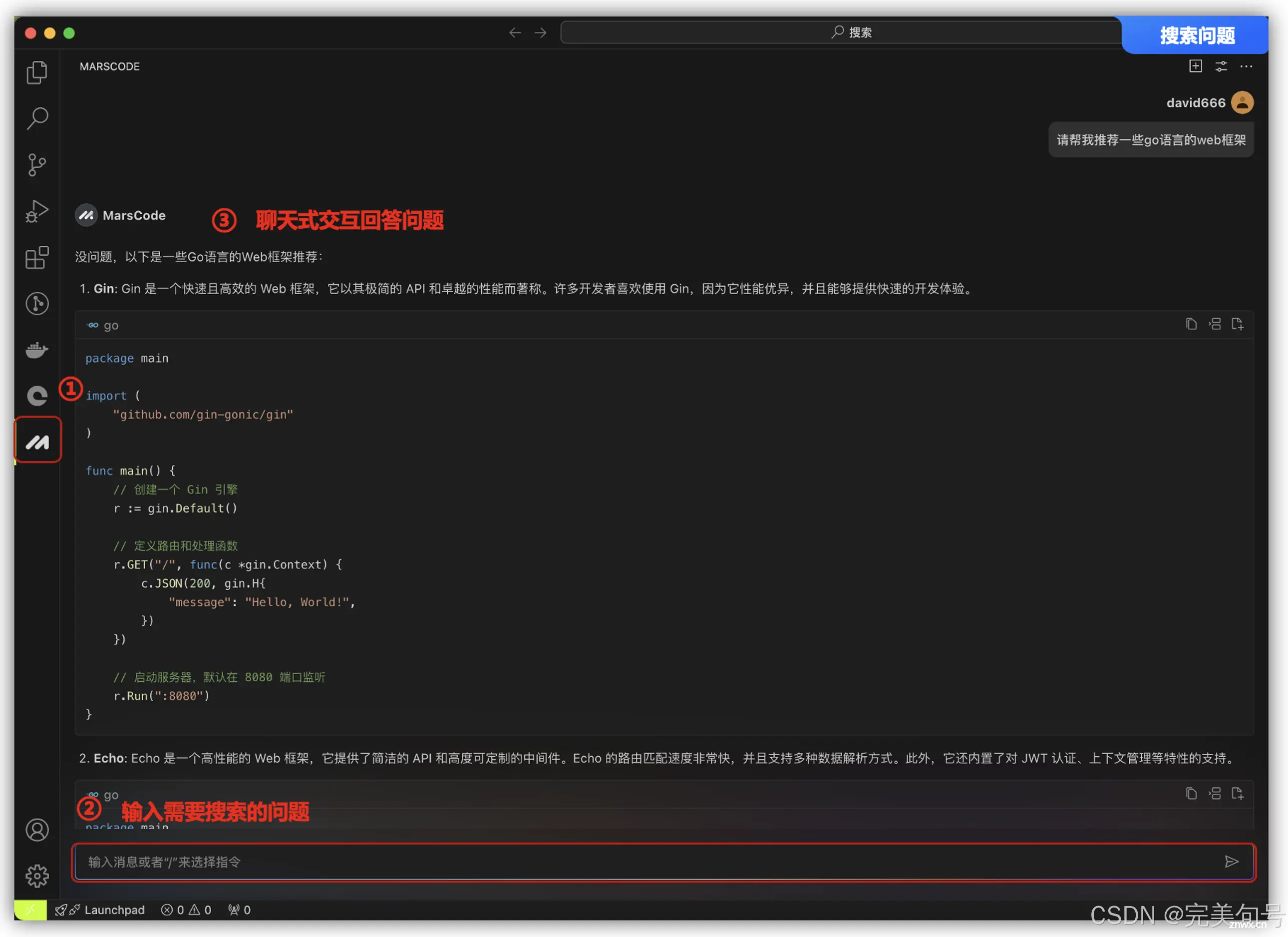Click the message input field
The height and width of the screenshot is (937, 1288).
click(663, 862)
